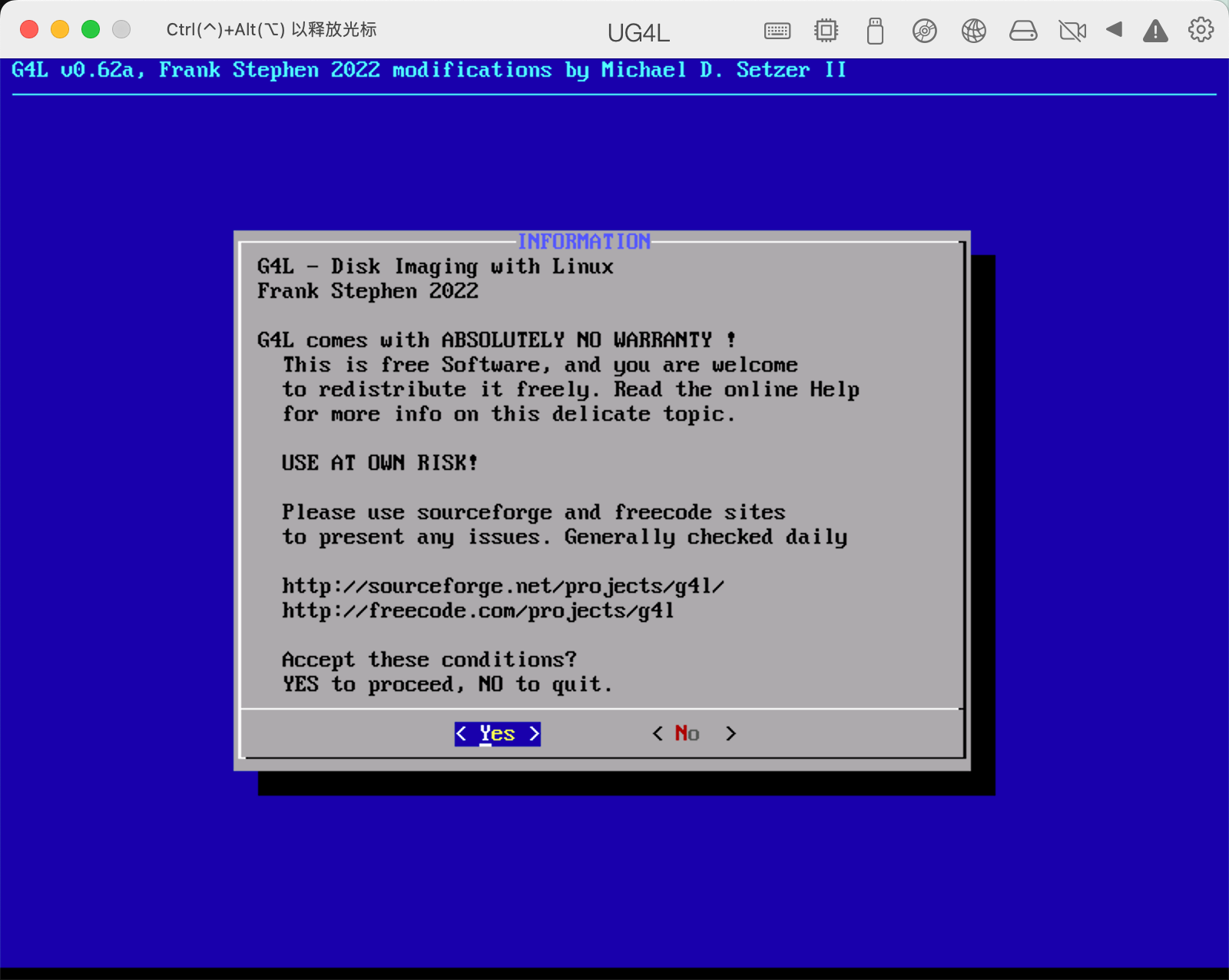The height and width of the screenshot is (980, 1229).
Task: Enter full screen using the green button
Action: pyautogui.click(x=91, y=29)
